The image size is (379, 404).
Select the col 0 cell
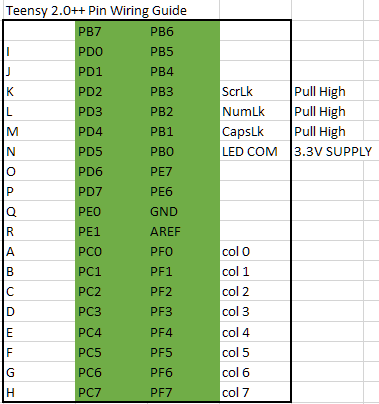coord(255,251)
